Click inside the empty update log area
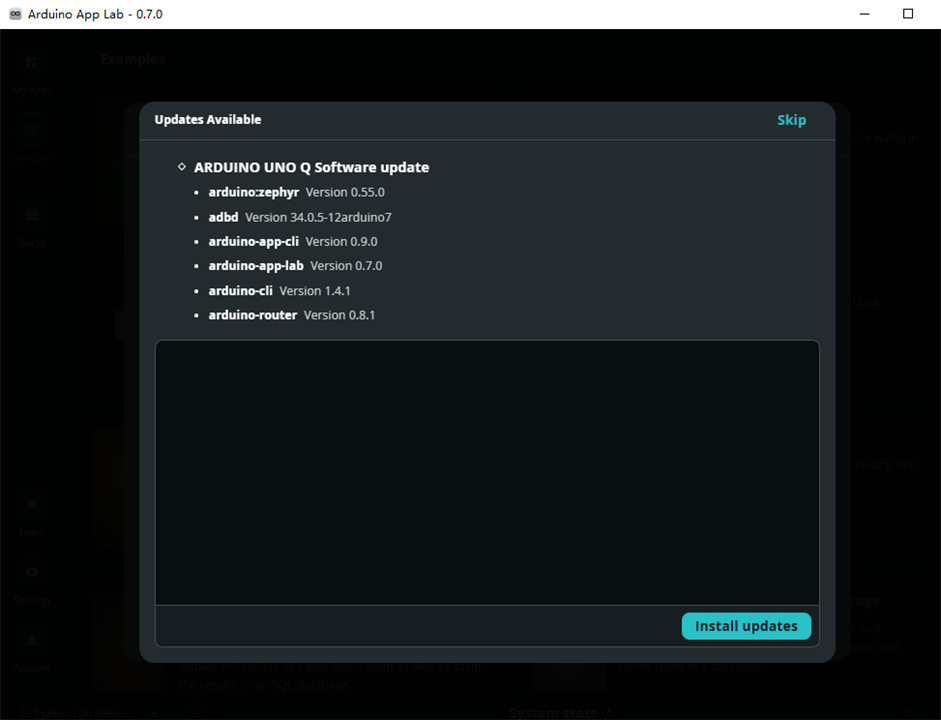This screenshot has width=941, height=720. pyautogui.click(x=487, y=473)
